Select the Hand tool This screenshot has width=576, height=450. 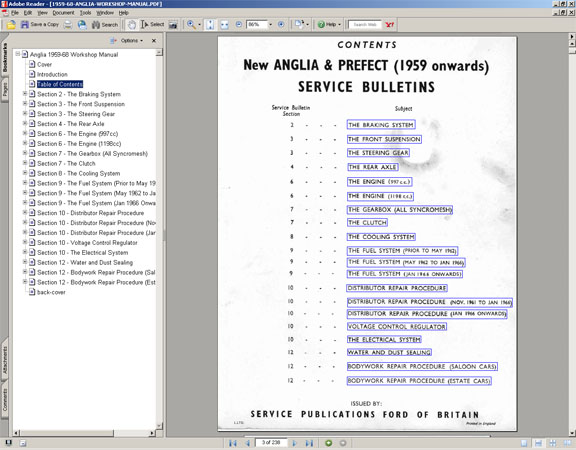pyautogui.click(x=132, y=25)
